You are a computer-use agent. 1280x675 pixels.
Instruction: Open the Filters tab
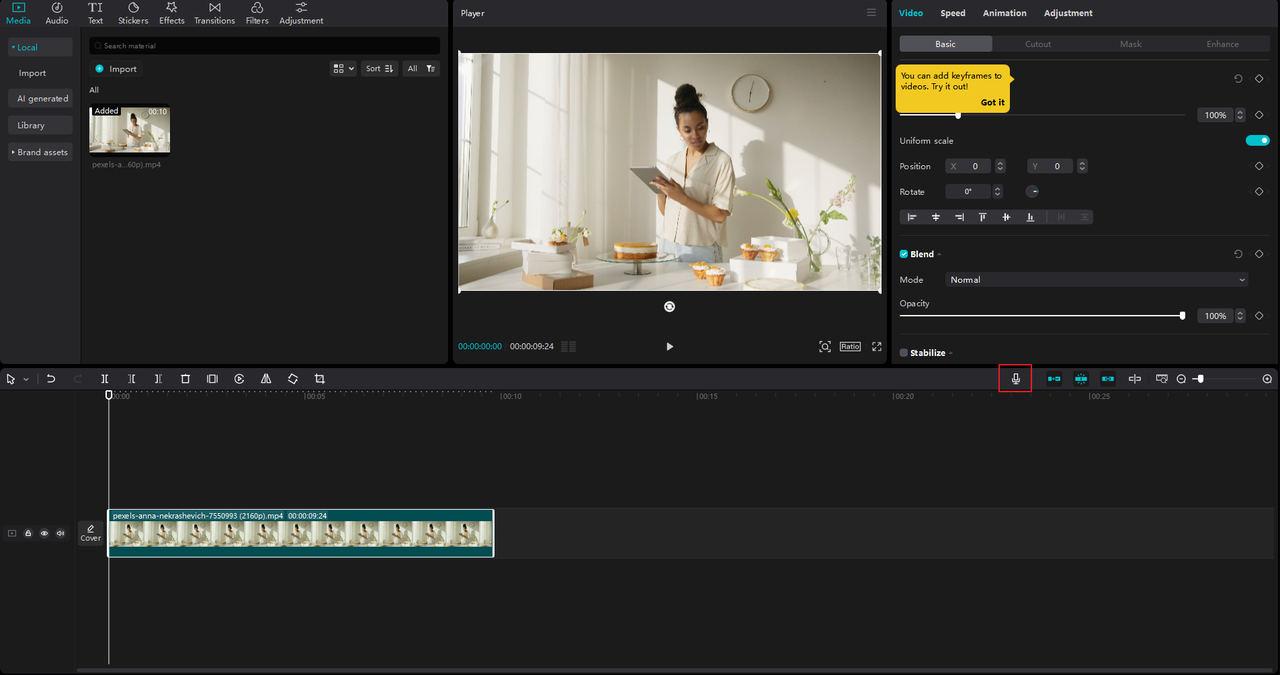[x=257, y=13]
